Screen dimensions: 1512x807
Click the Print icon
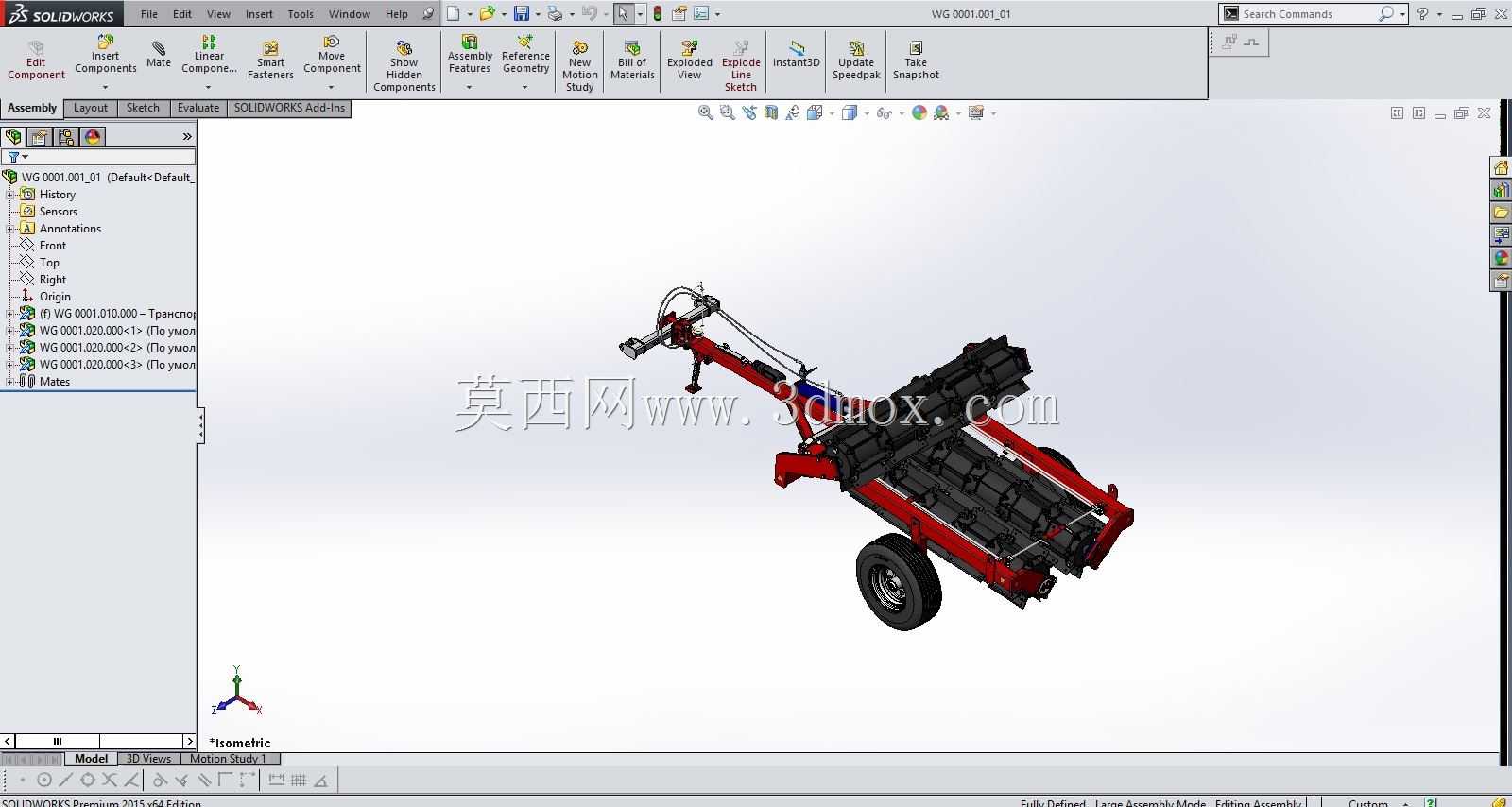coord(555,13)
